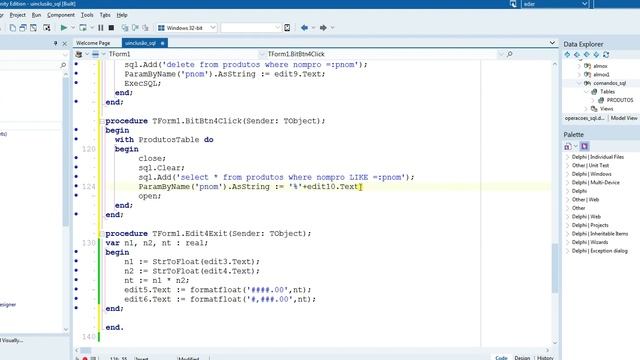This screenshot has width=640, height=360.
Task: Click Run Without Debugging icon
Action: 83,28
